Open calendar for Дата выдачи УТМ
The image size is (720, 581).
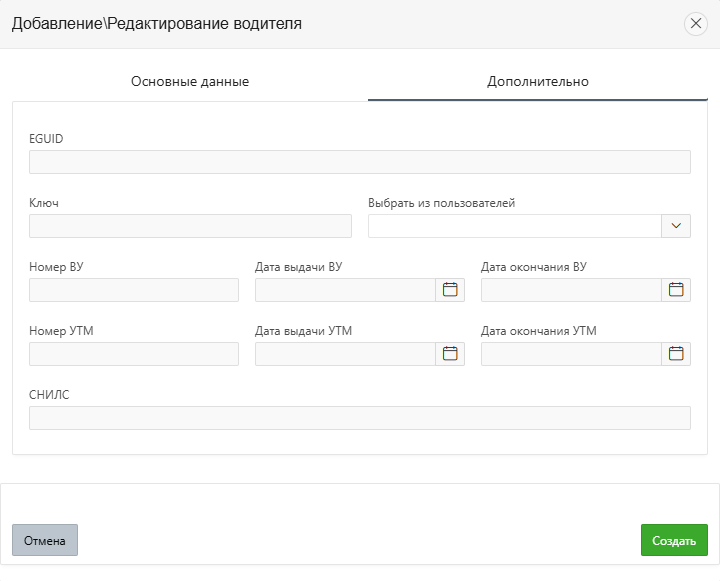[x=450, y=354]
